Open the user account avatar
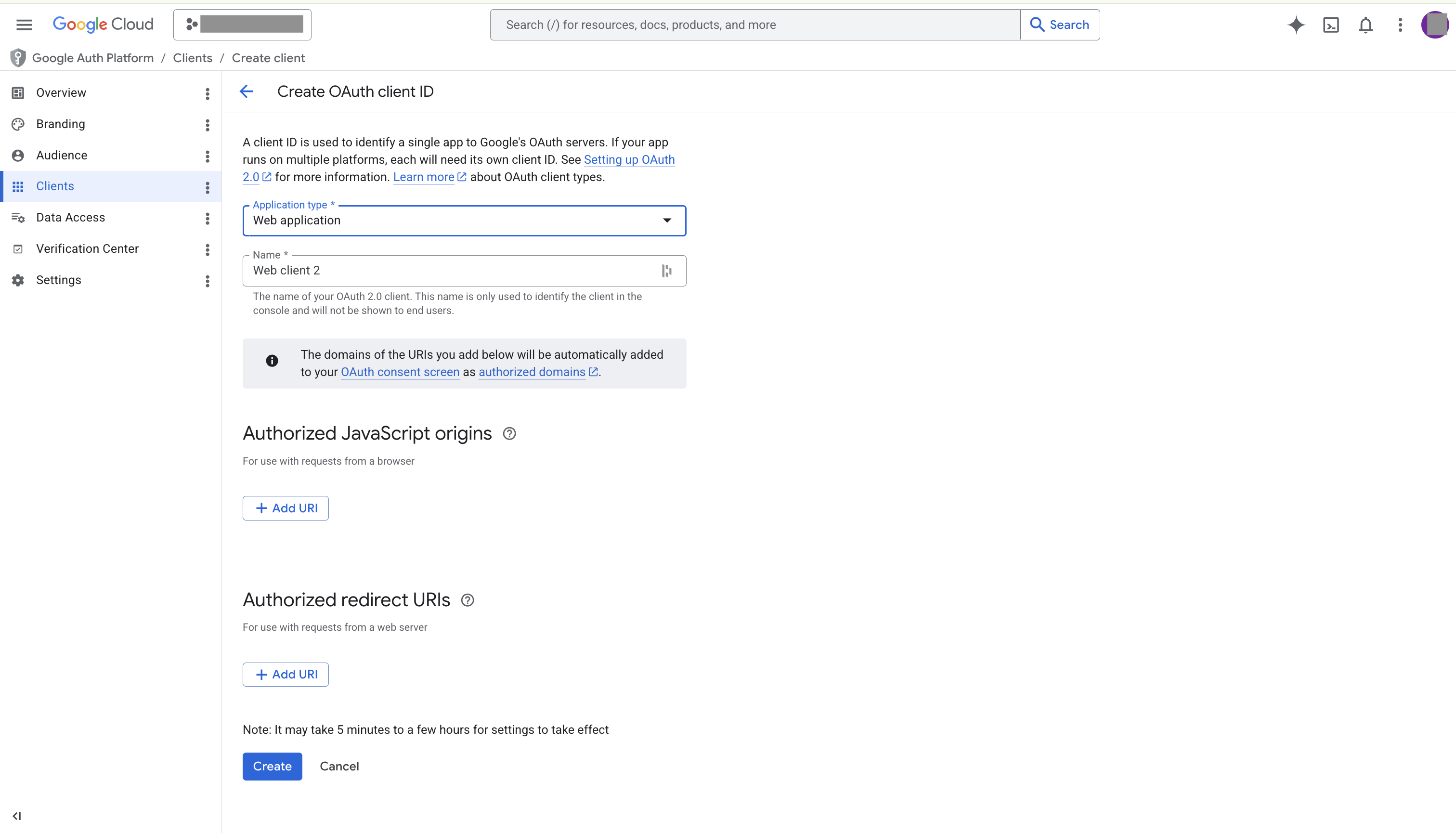Screen dimensions: 1456x833 tap(1435, 25)
